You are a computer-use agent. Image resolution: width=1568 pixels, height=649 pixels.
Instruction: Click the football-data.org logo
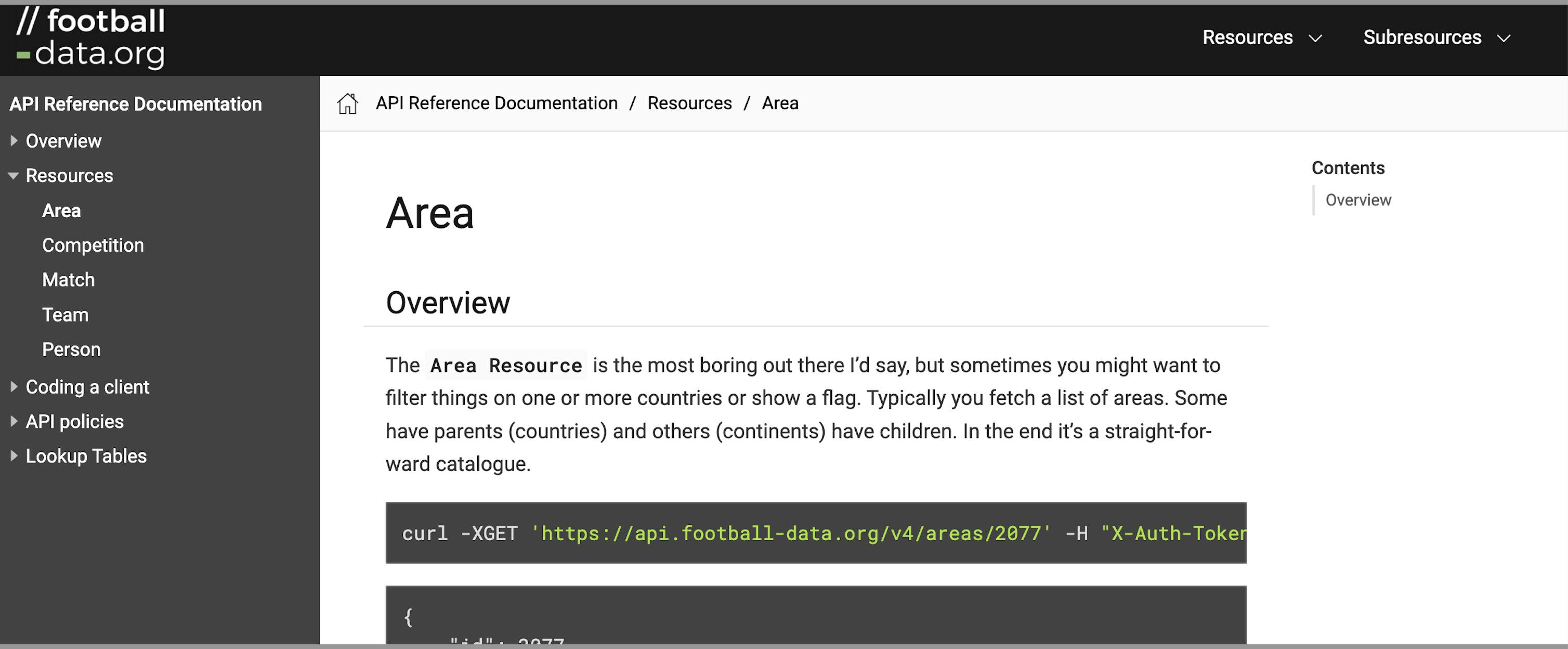pos(92,38)
